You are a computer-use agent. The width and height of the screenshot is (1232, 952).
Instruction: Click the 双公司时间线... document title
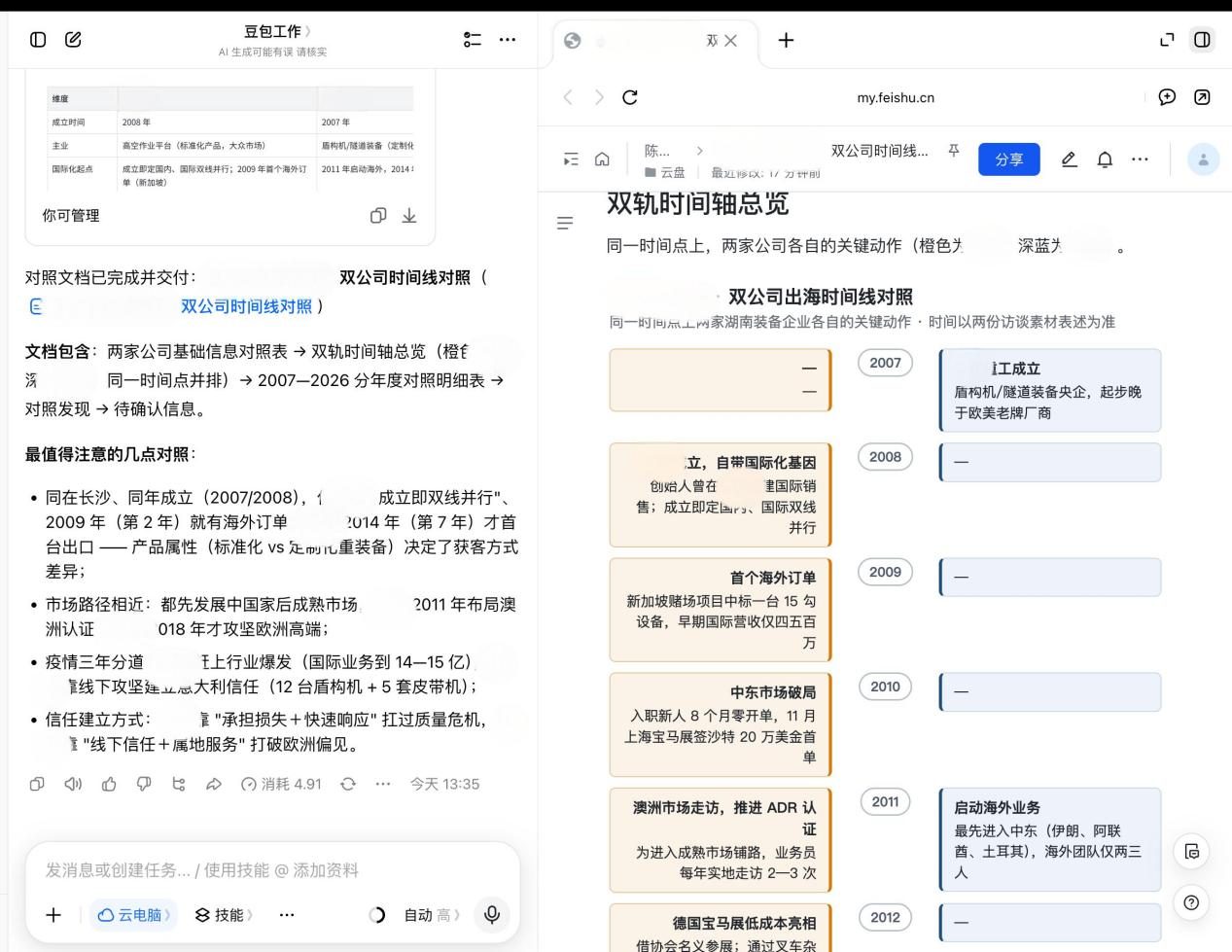(x=879, y=151)
